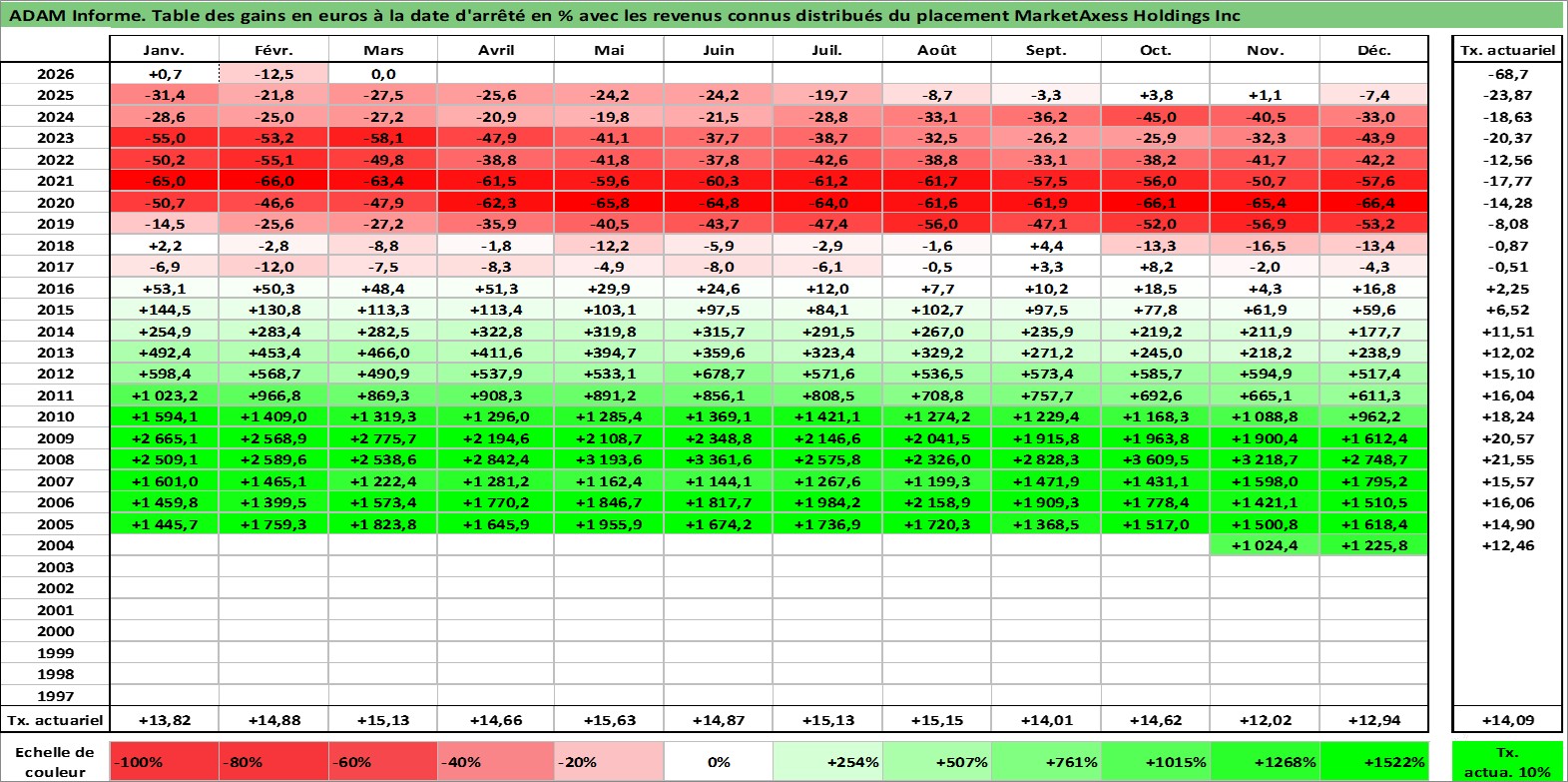The height and width of the screenshot is (782, 1568).
Task: Select the +1 023,2 cell in row 2011
Action: tap(164, 395)
